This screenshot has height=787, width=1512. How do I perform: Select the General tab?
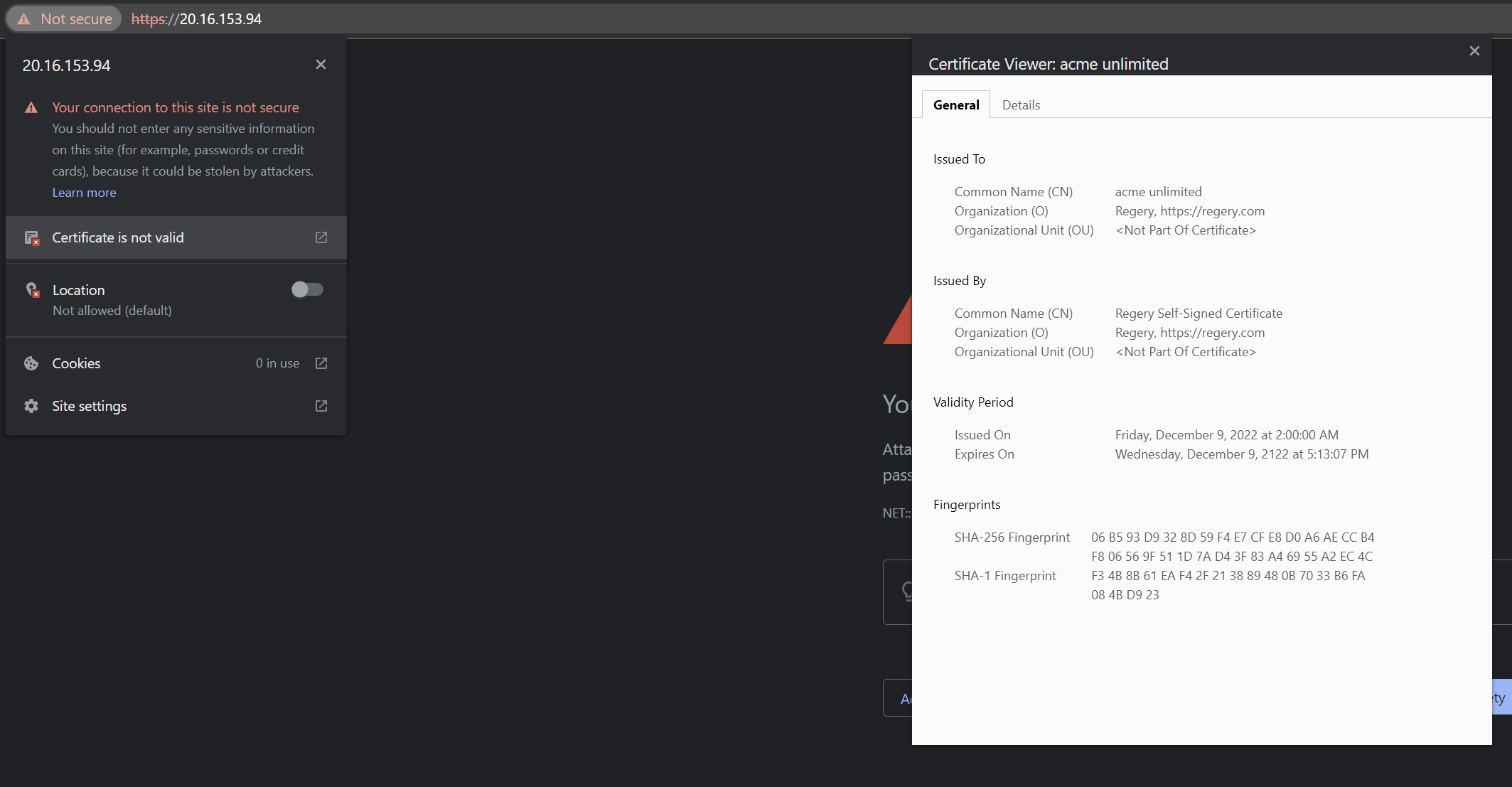[x=956, y=105]
